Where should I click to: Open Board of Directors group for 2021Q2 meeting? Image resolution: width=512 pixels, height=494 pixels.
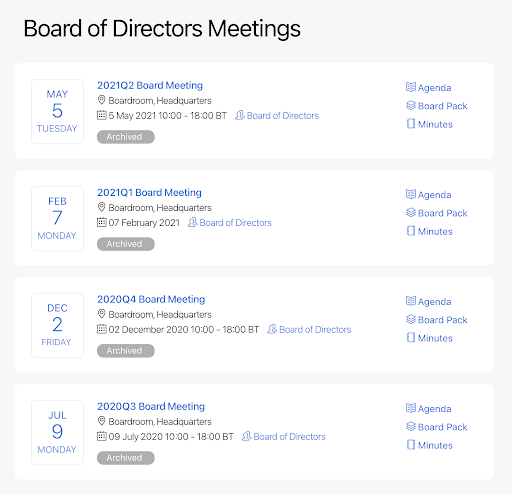tap(277, 116)
